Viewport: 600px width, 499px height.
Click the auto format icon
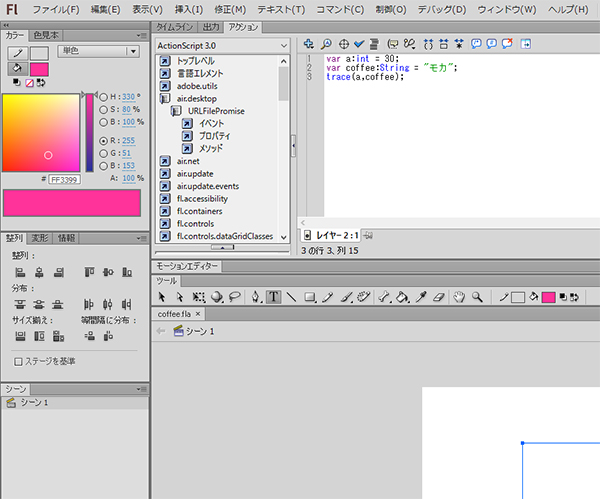pos(374,44)
